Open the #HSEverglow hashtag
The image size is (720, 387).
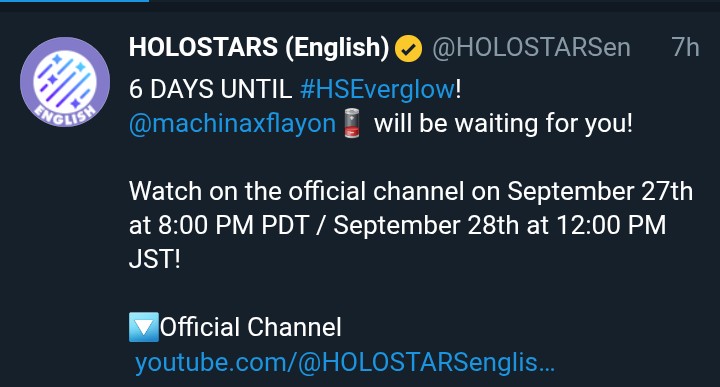[x=377, y=89]
